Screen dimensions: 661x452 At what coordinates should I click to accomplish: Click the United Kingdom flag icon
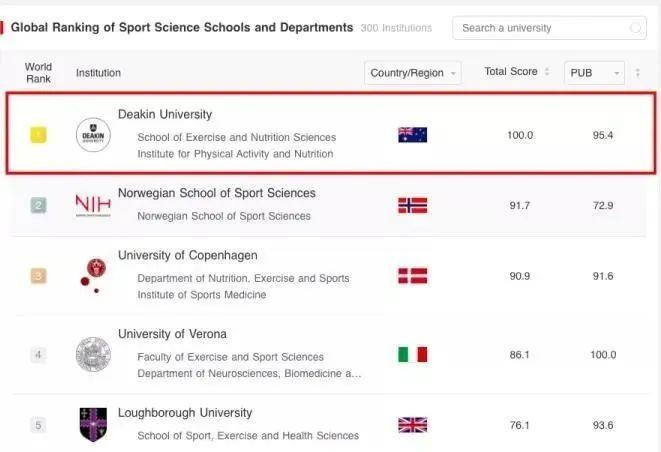pyautogui.click(x=412, y=425)
